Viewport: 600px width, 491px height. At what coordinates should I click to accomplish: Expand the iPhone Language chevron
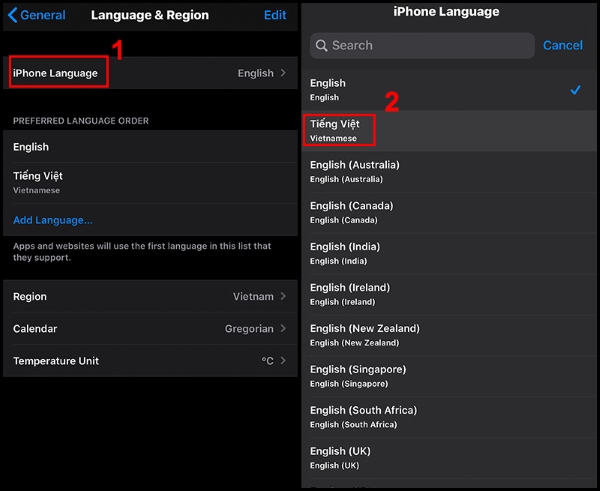283,73
